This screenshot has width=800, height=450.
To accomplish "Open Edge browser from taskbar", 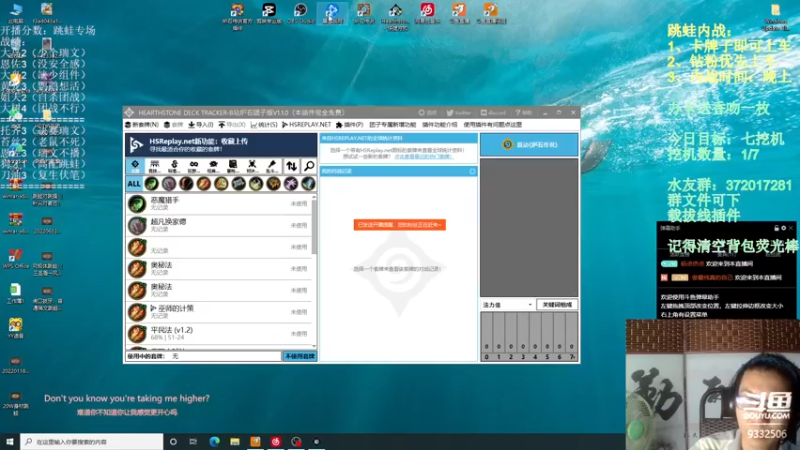I will coord(214,442).
